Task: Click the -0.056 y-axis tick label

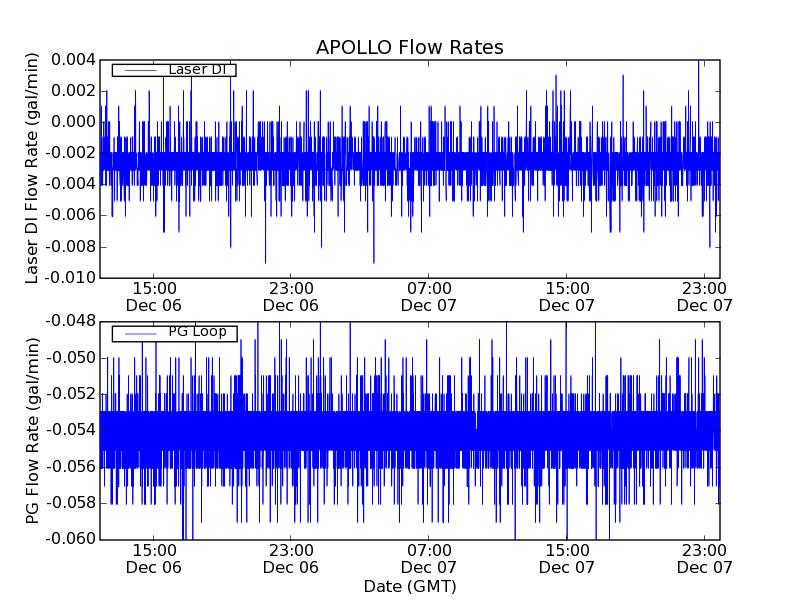Action: click(70, 467)
